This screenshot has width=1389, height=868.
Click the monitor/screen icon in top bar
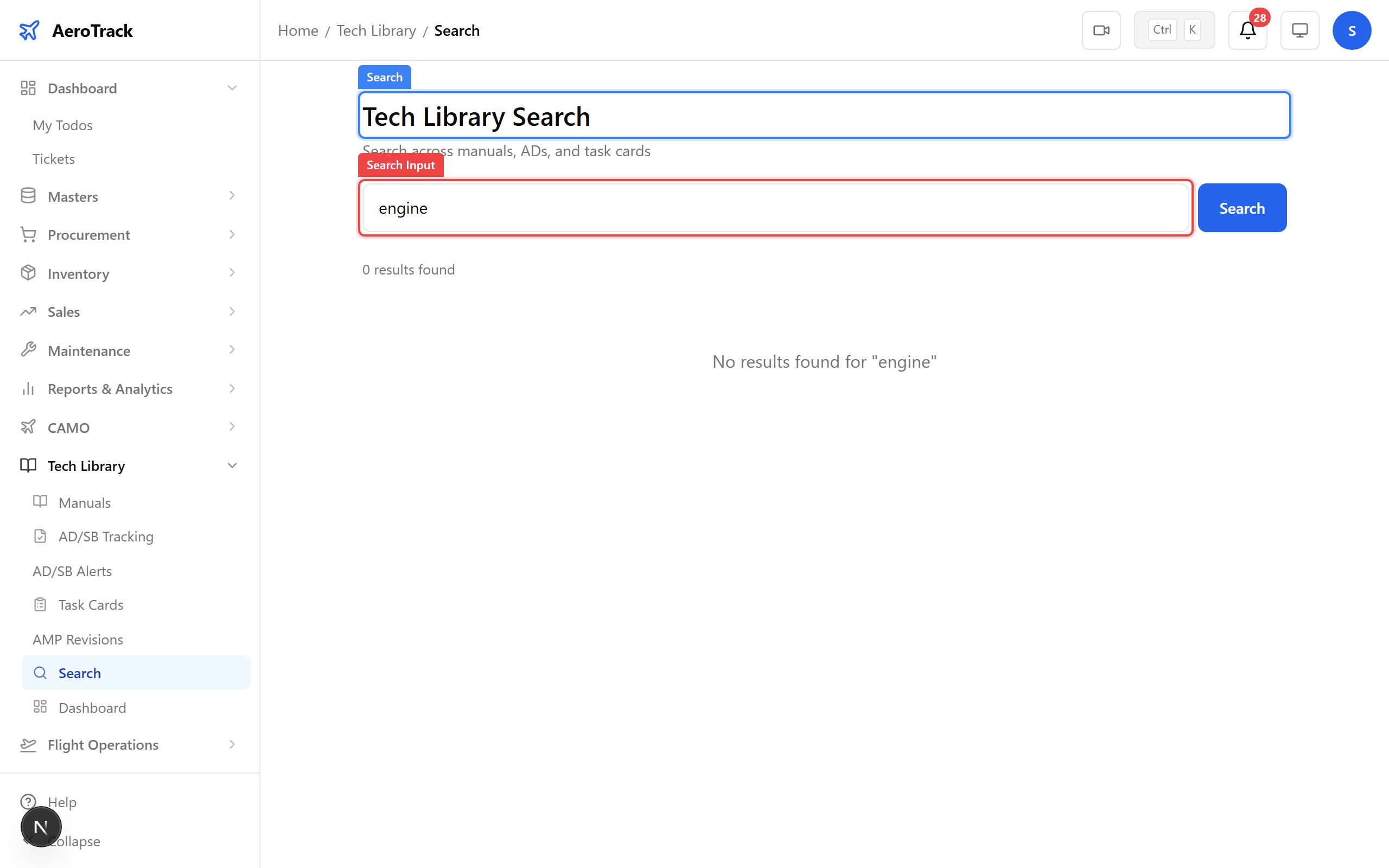point(1299,30)
